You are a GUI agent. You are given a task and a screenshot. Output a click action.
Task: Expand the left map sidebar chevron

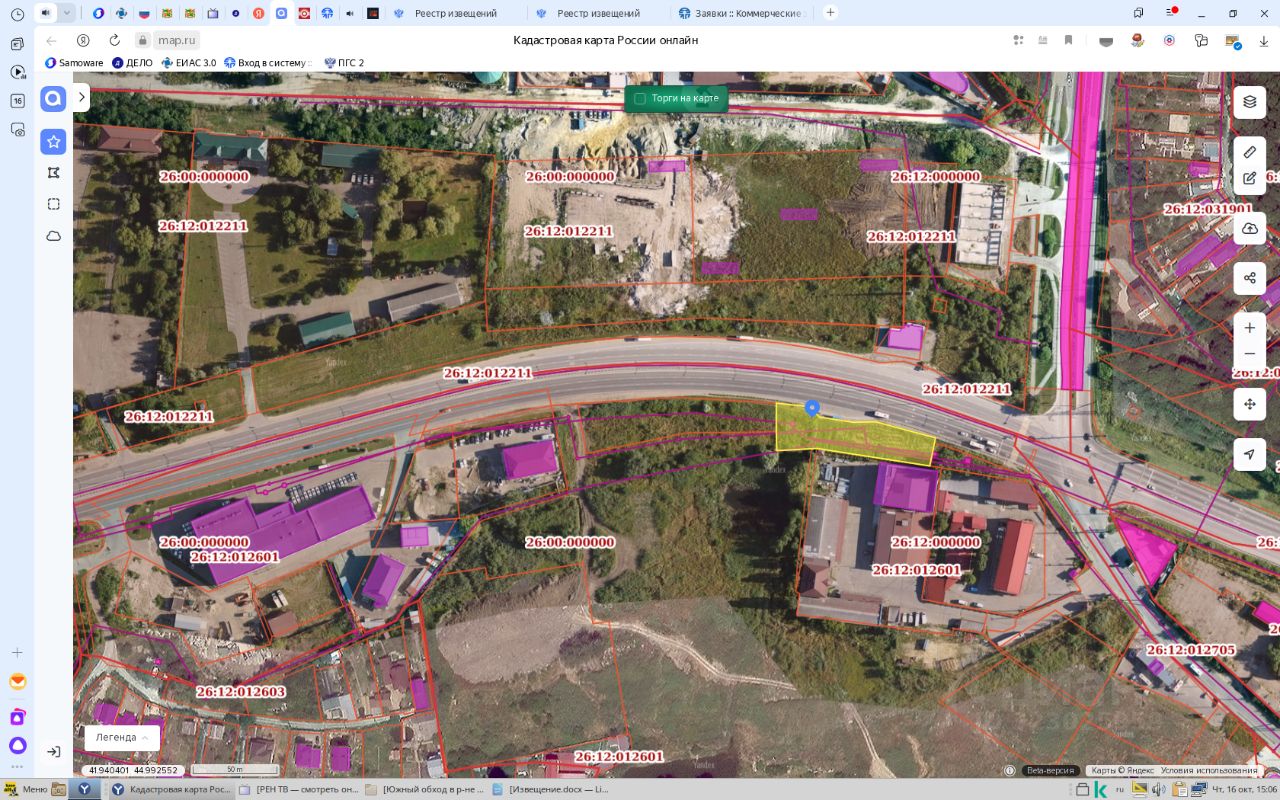[82, 97]
